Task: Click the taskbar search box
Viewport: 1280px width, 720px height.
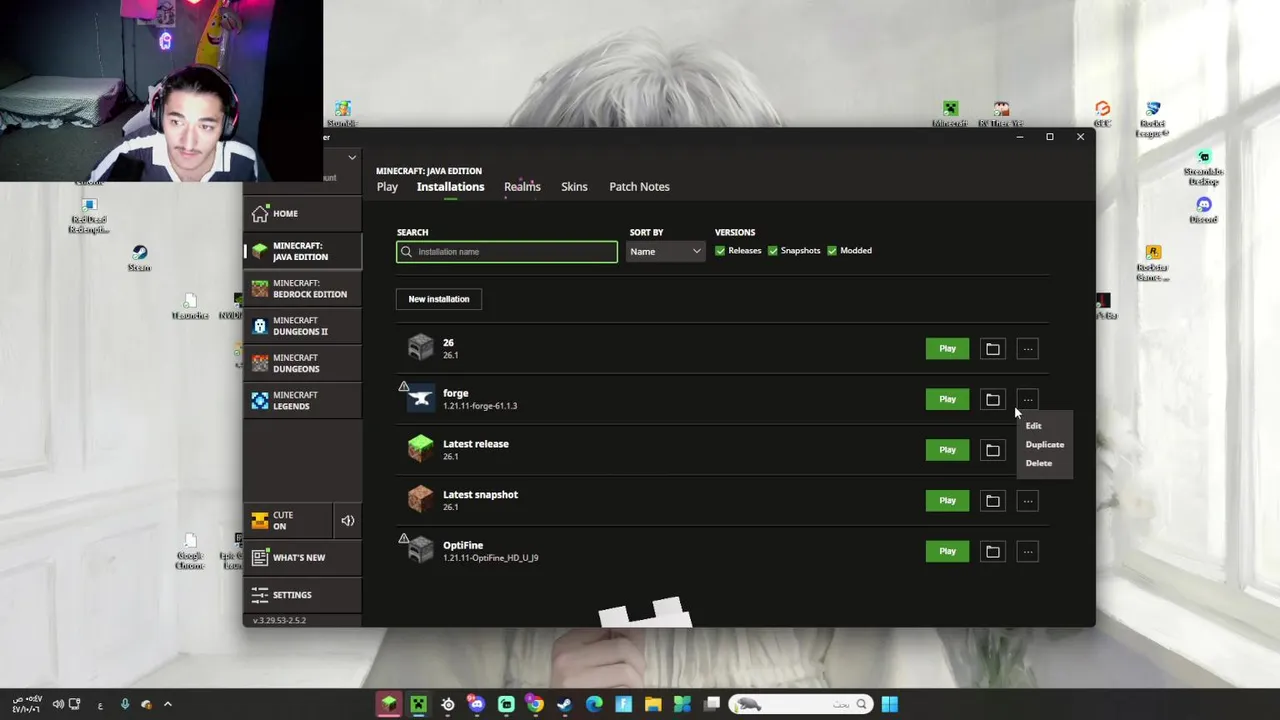Action: pos(799,704)
